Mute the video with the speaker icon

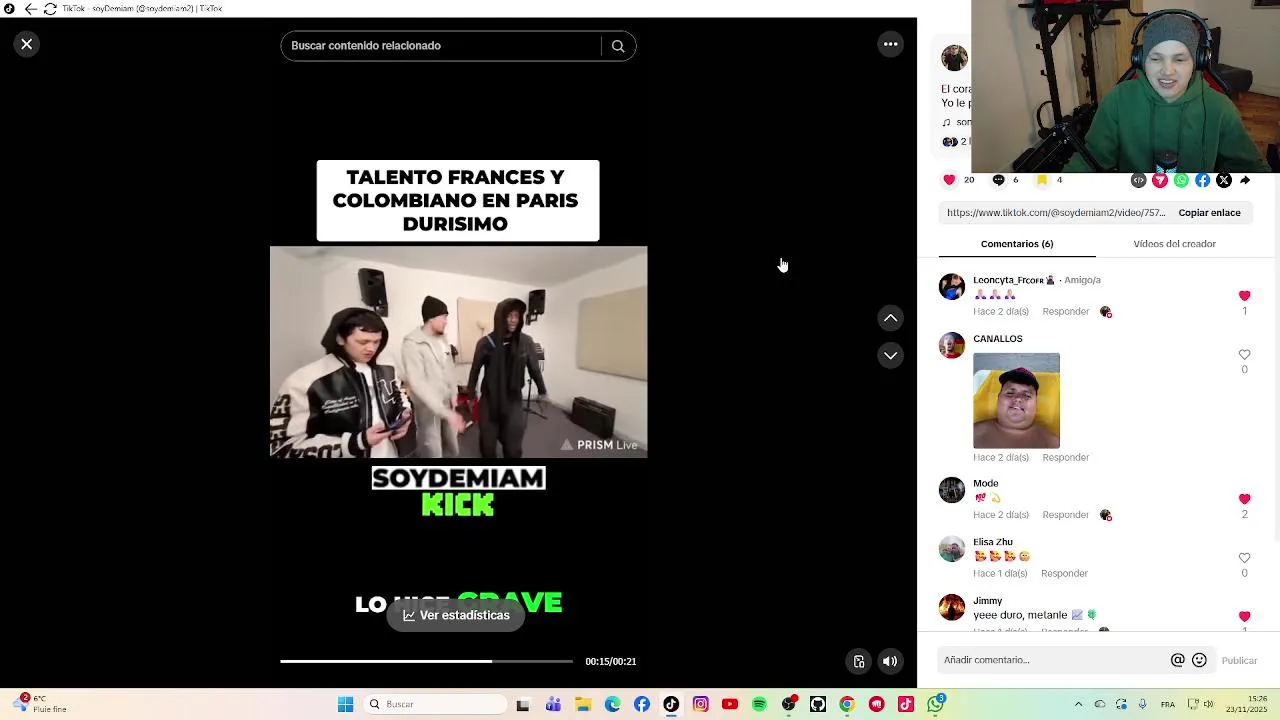pos(889,661)
